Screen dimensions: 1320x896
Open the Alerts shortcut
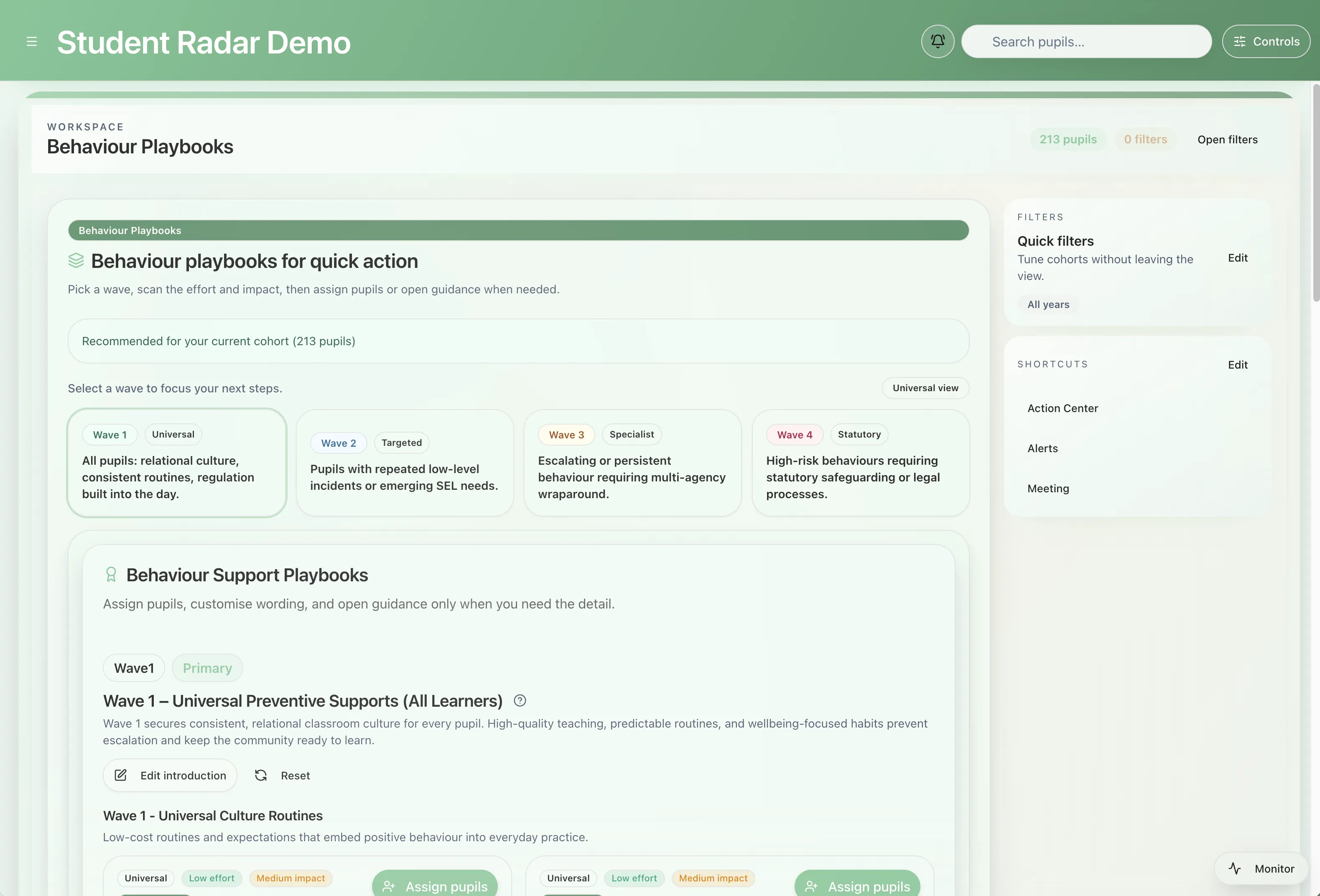pos(1042,448)
